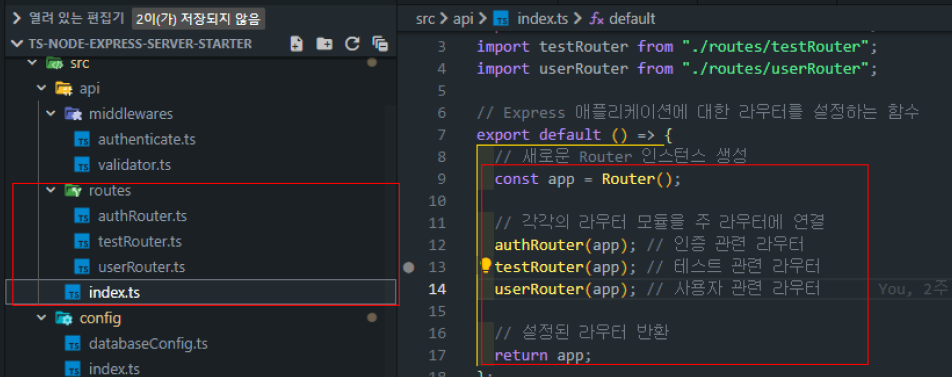Click default symbol in breadcrumb
Screen dimensions: 952x377
pyautogui.click(x=631, y=19)
